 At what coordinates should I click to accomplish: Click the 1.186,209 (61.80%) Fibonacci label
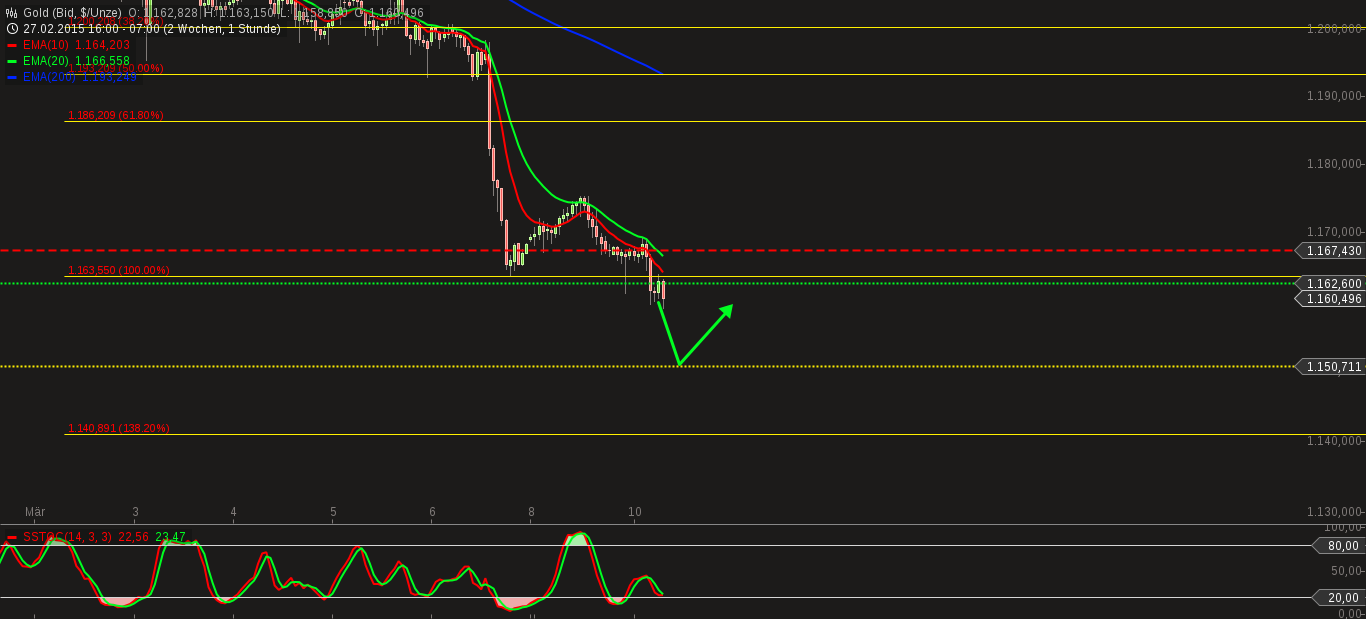pos(116,115)
